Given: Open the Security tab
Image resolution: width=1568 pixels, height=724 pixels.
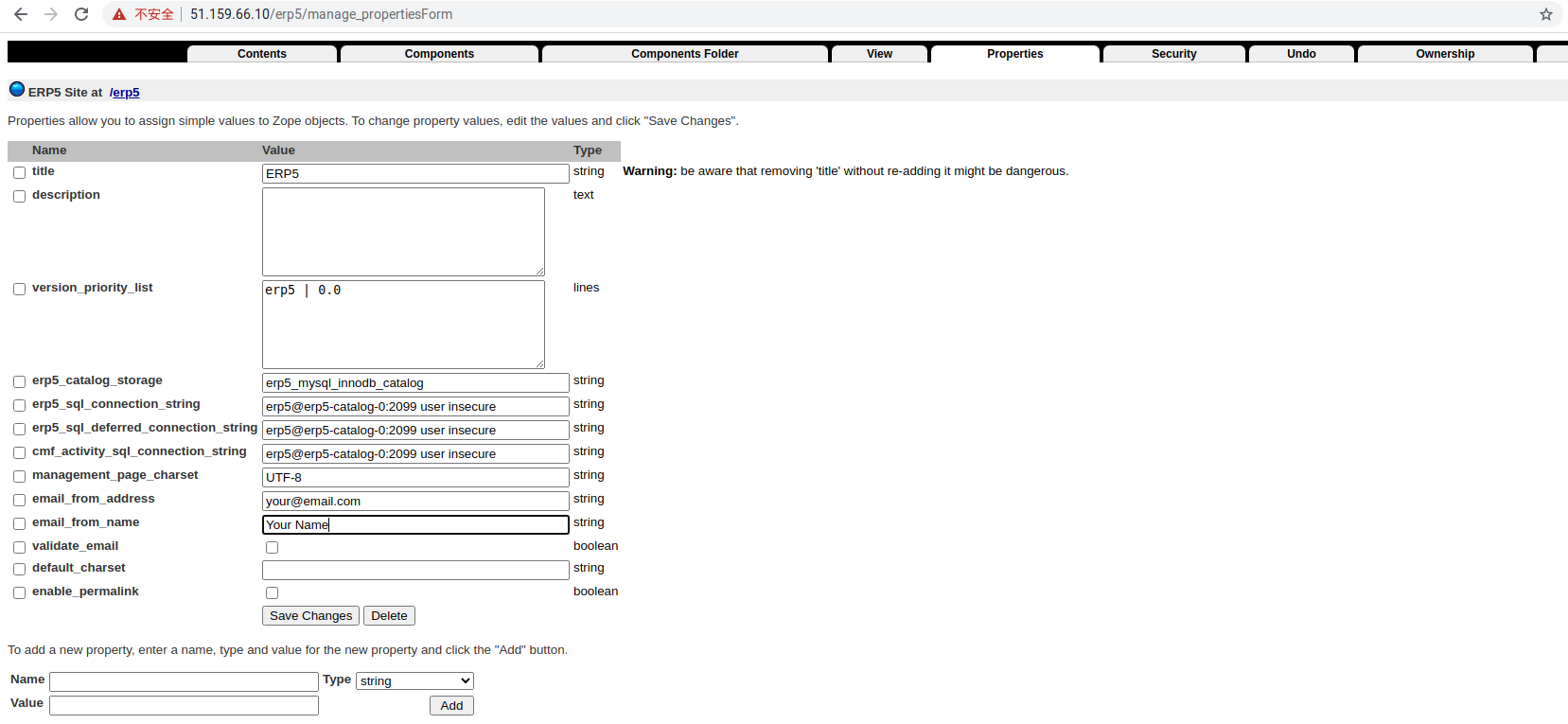Looking at the screenshot, I should point(1173,54).
